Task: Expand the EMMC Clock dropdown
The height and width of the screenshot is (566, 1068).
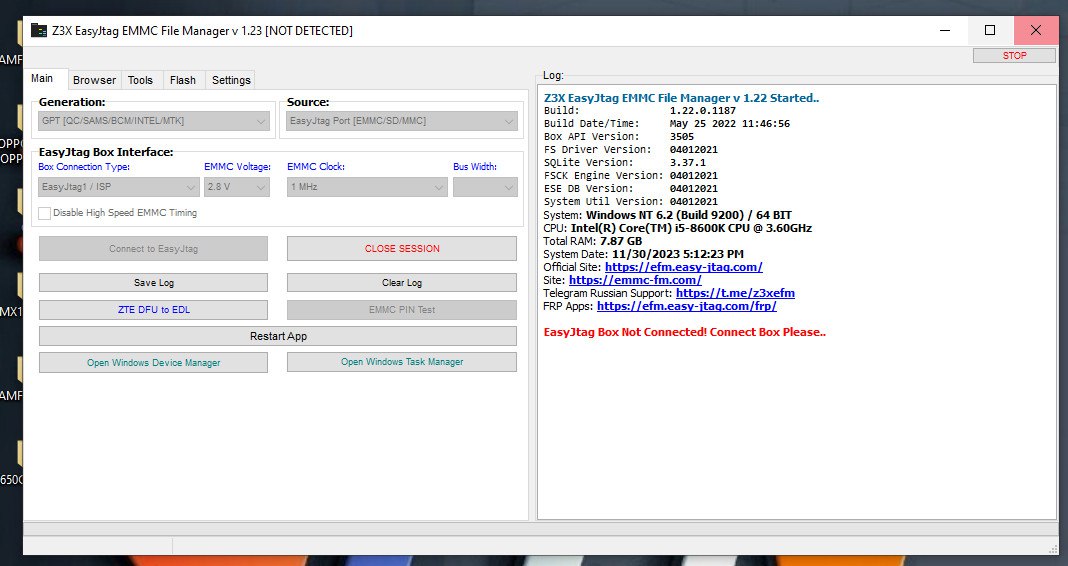Action: 367,187
